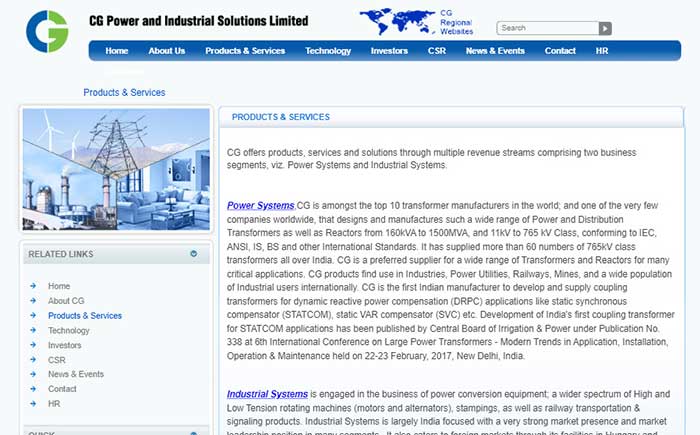Click arrow icon beside sidebar Technology
This screenshot has height=435, width=700.
point(33,330)
